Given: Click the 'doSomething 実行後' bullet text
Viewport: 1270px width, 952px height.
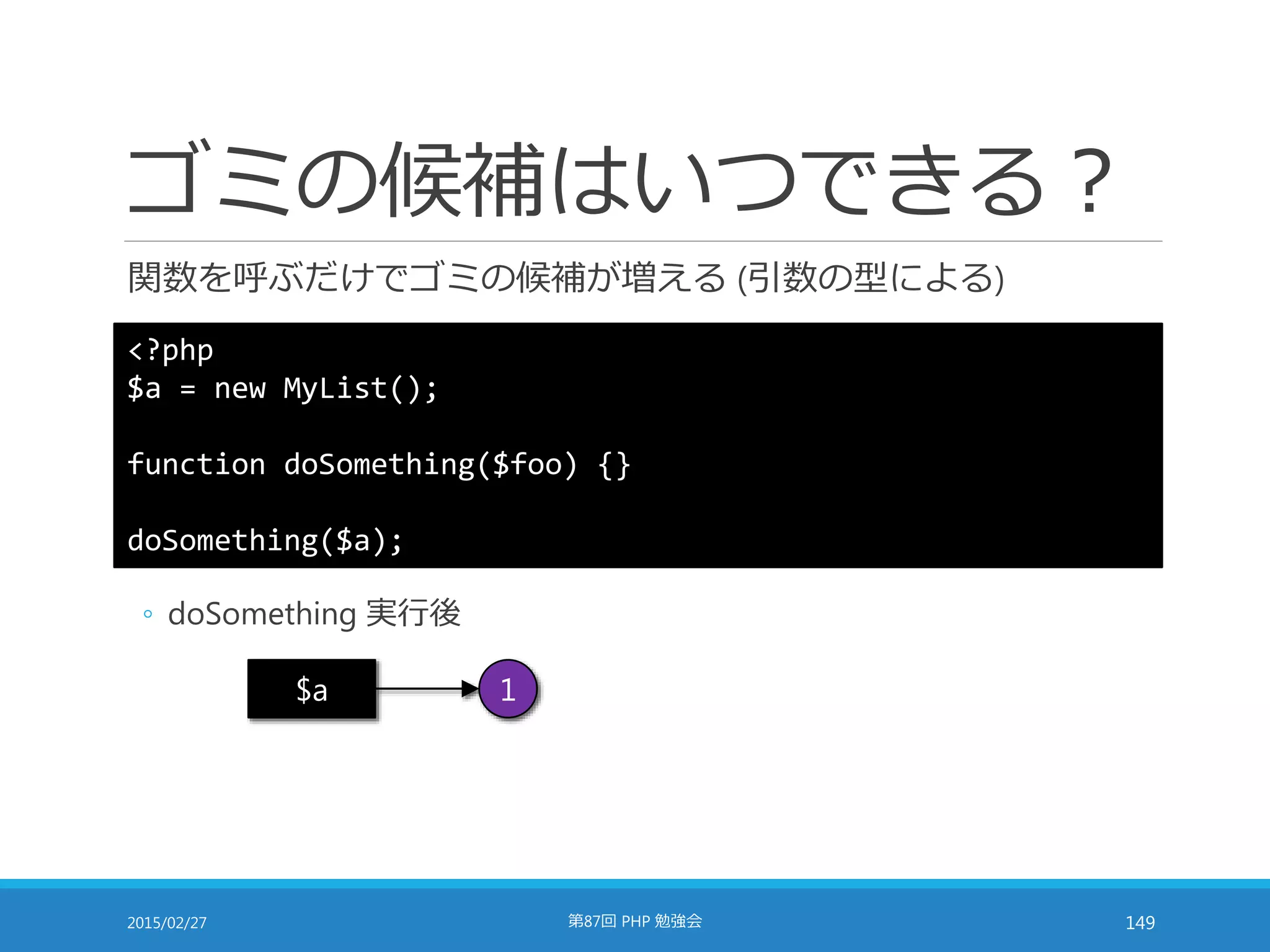Looking at the screenshot, I should click(314, 614).
